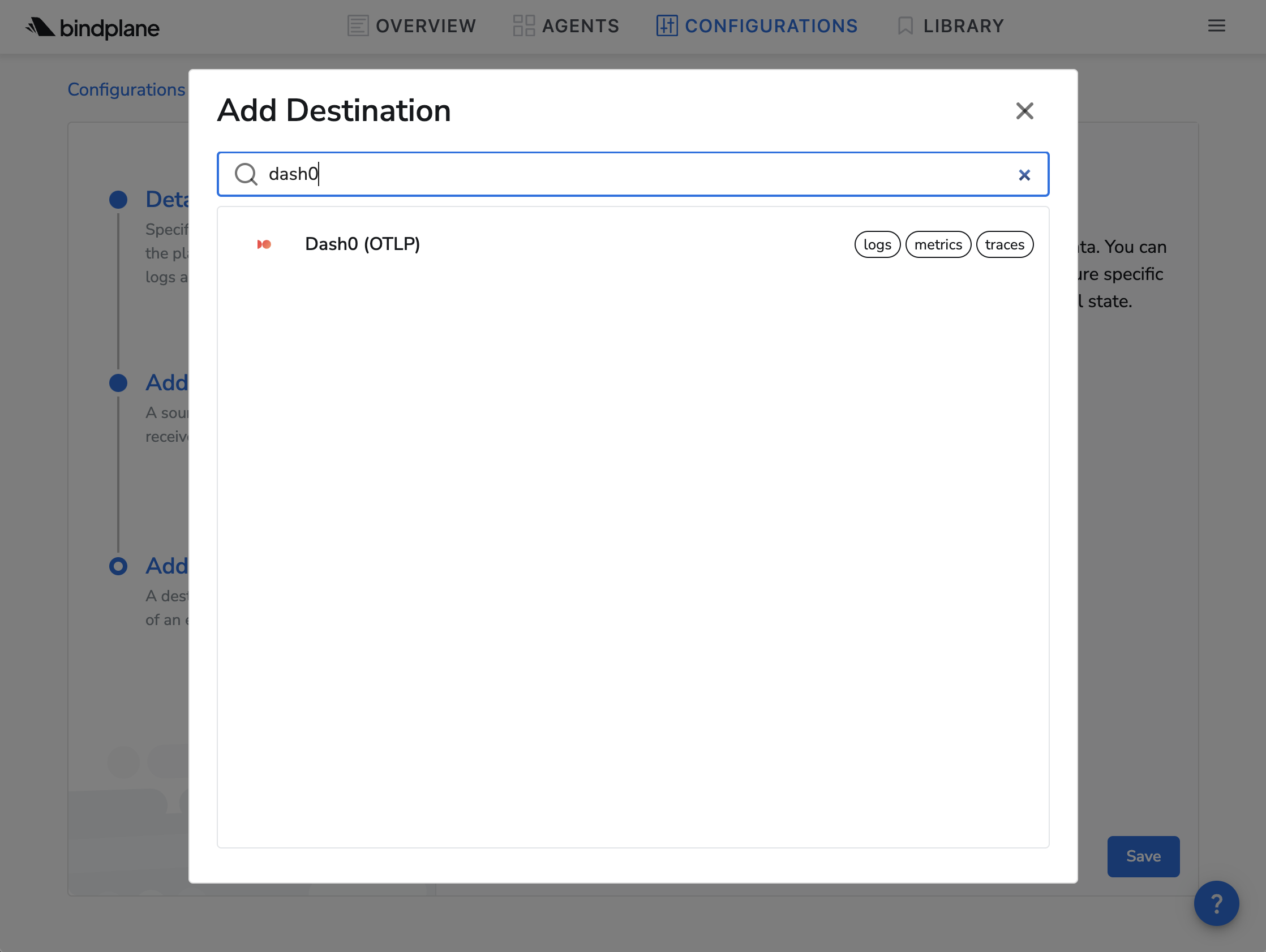Open the Library tab

click(963, 26)
